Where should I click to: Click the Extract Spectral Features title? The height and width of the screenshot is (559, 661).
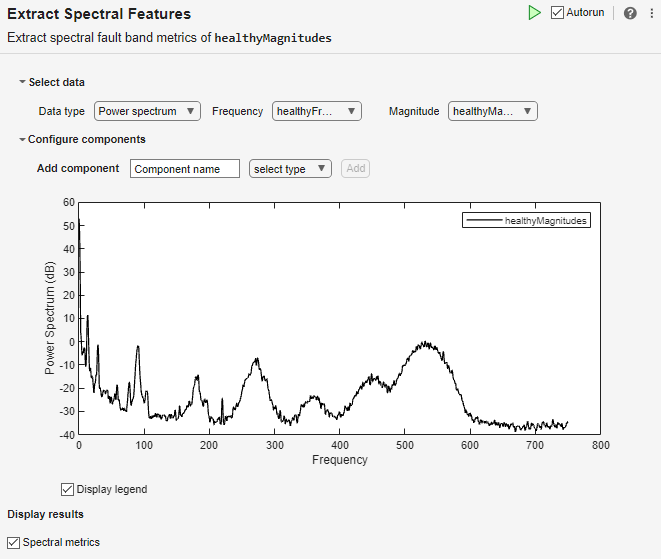pyautogui.click(x=99, y=14)
